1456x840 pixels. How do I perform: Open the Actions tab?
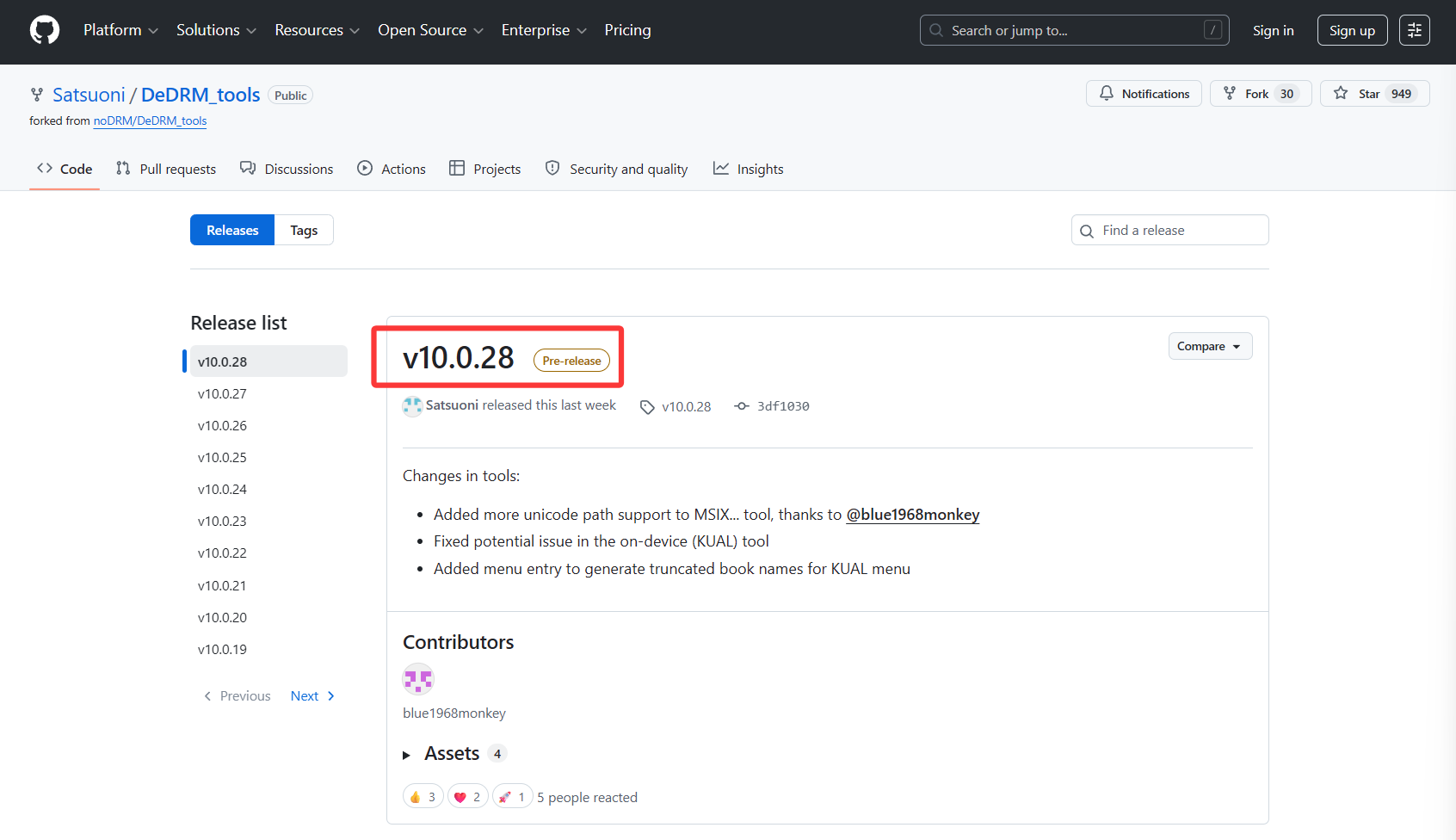coord(392,169)
